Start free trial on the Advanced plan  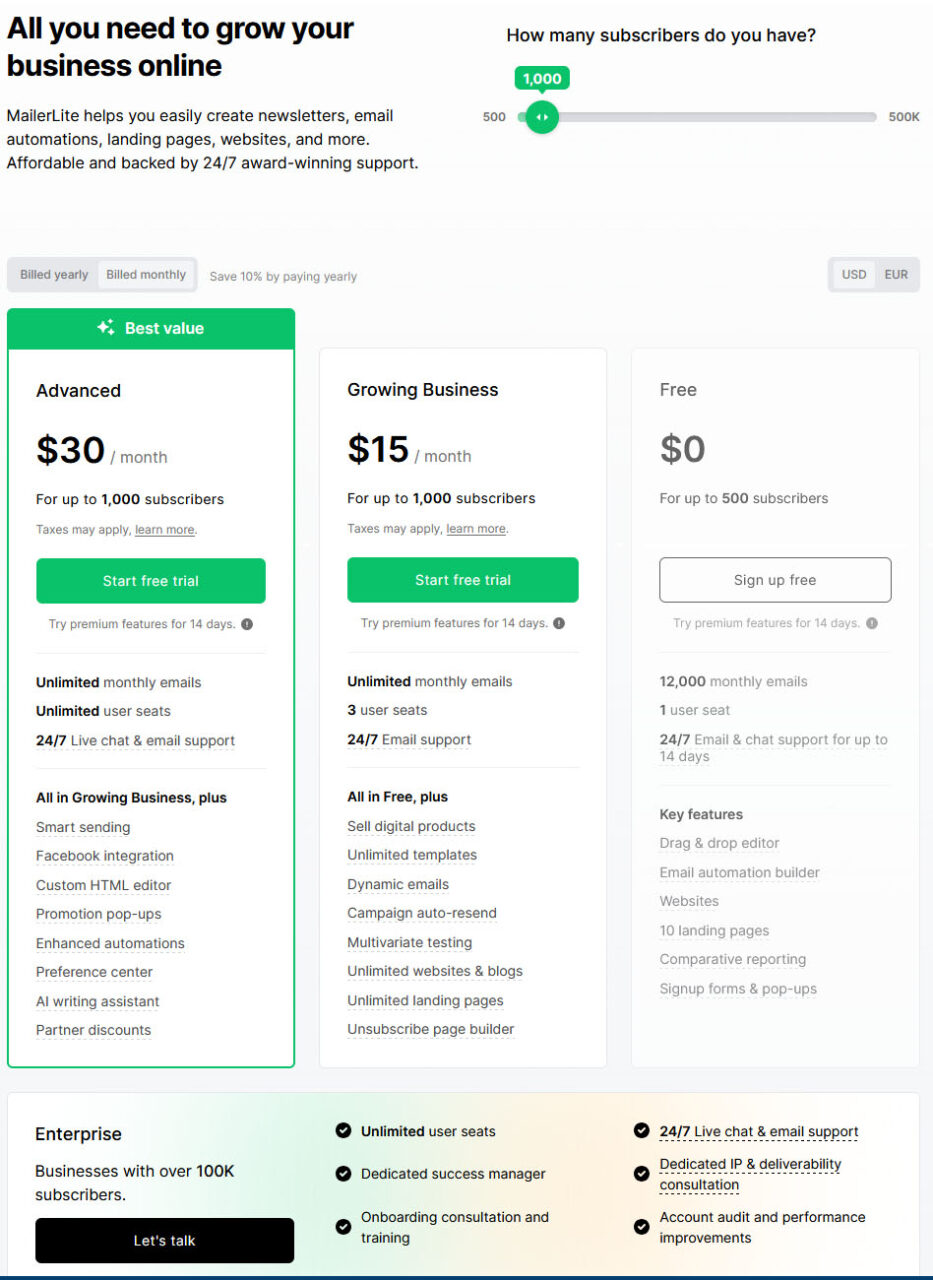[150, 580]
